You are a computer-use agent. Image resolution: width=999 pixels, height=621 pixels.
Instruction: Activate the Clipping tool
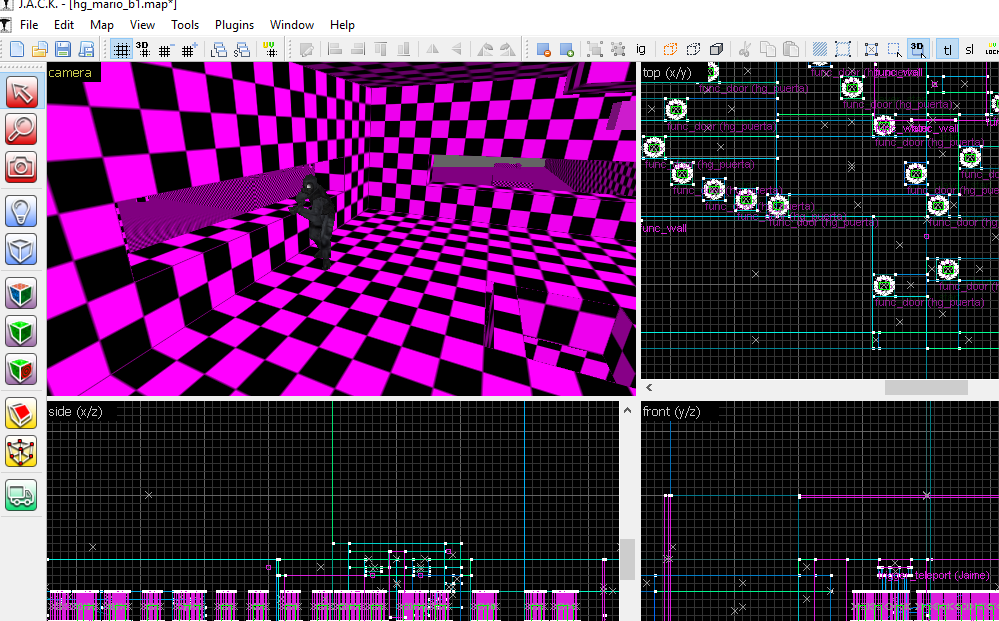[x=21, y=413]
